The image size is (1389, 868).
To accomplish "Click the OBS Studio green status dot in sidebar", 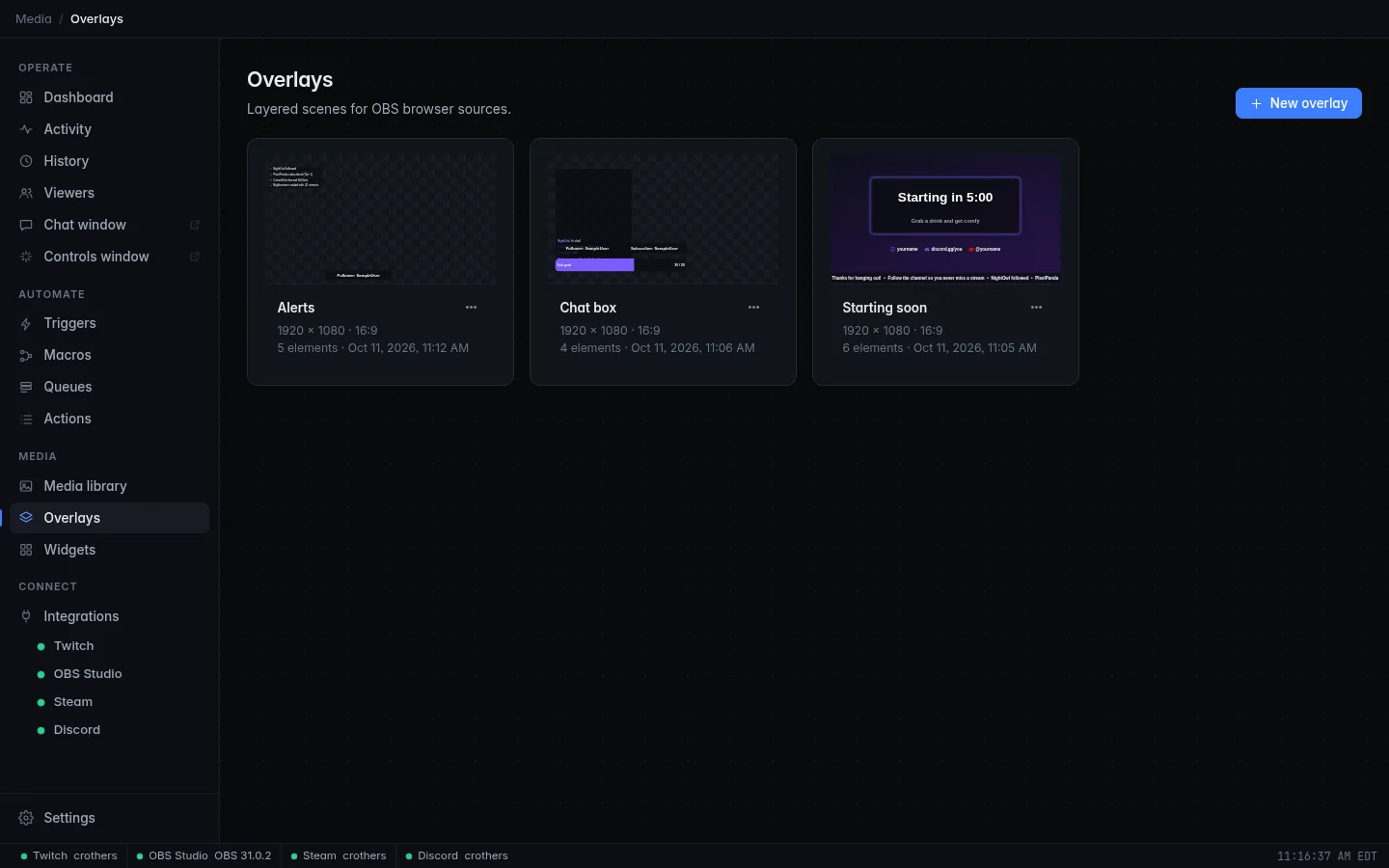I will click(x=41, y=674).
